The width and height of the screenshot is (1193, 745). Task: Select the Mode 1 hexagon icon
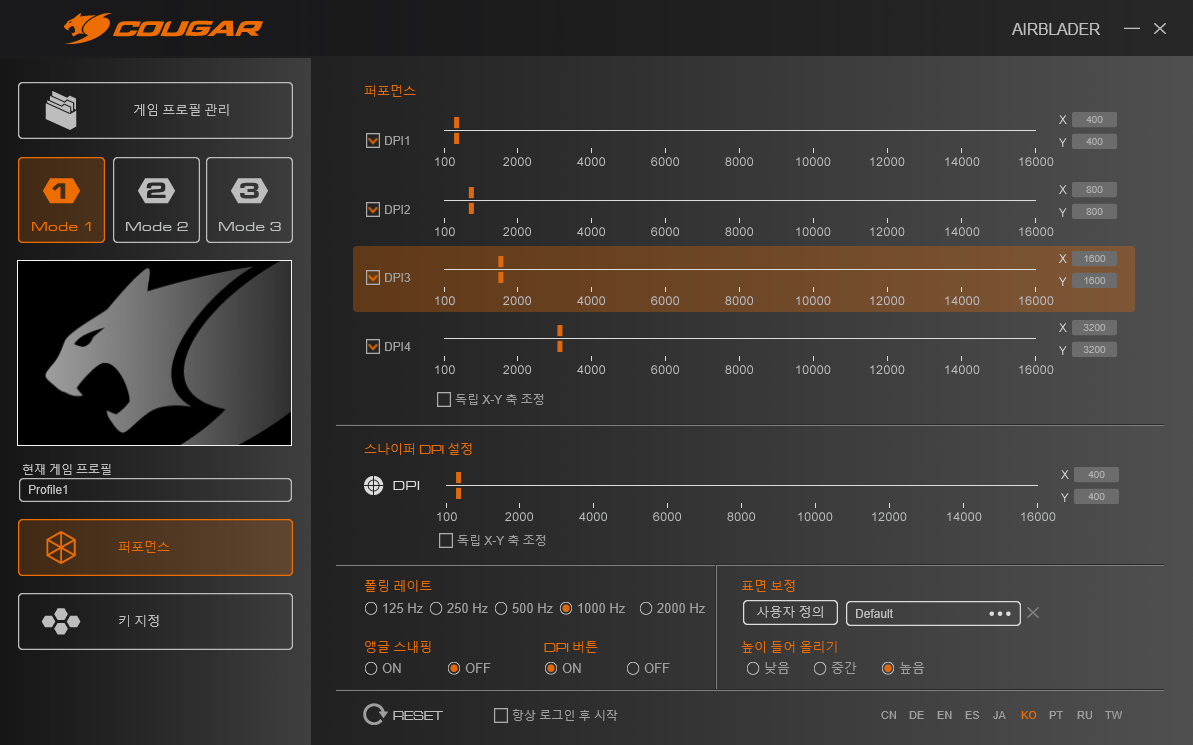[61, 191]
